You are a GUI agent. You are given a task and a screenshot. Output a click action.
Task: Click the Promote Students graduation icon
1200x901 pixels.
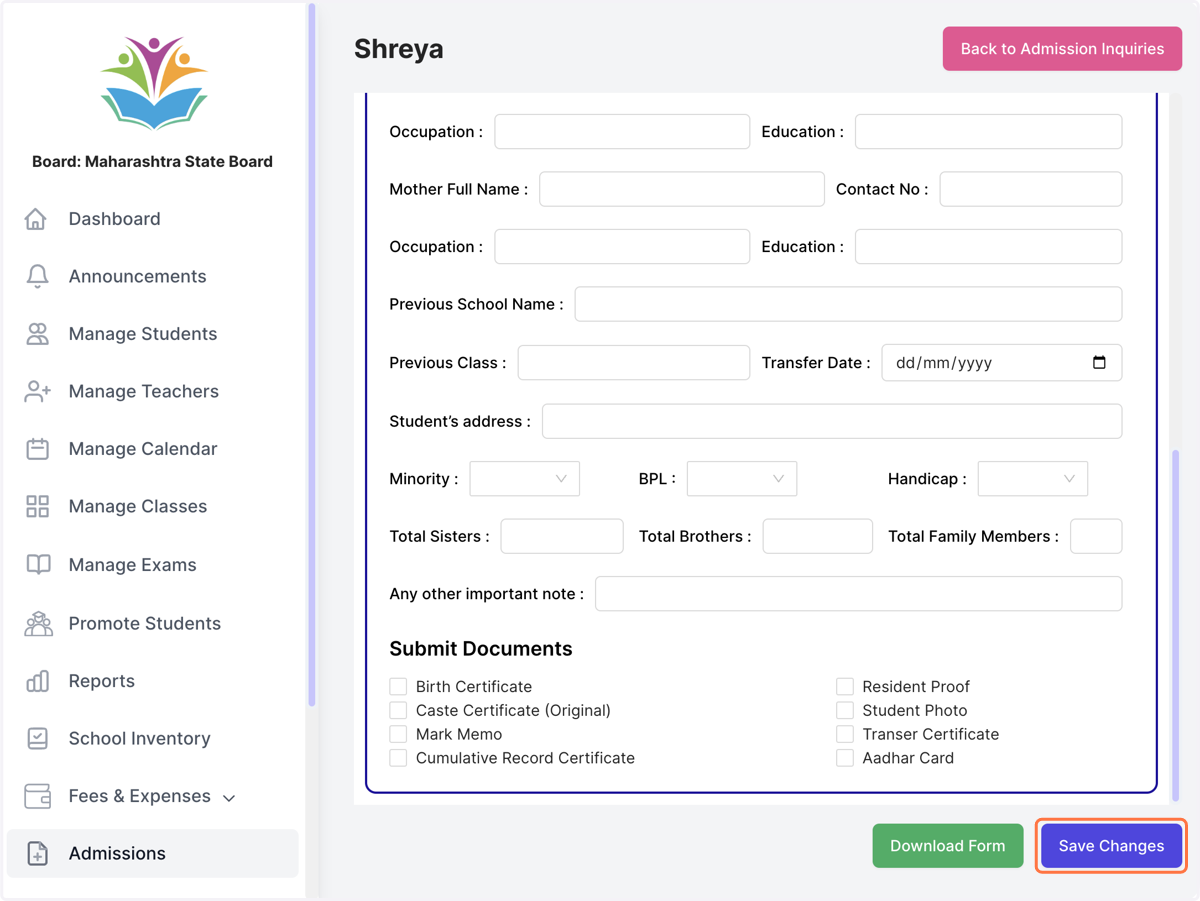tap(38, 623)
